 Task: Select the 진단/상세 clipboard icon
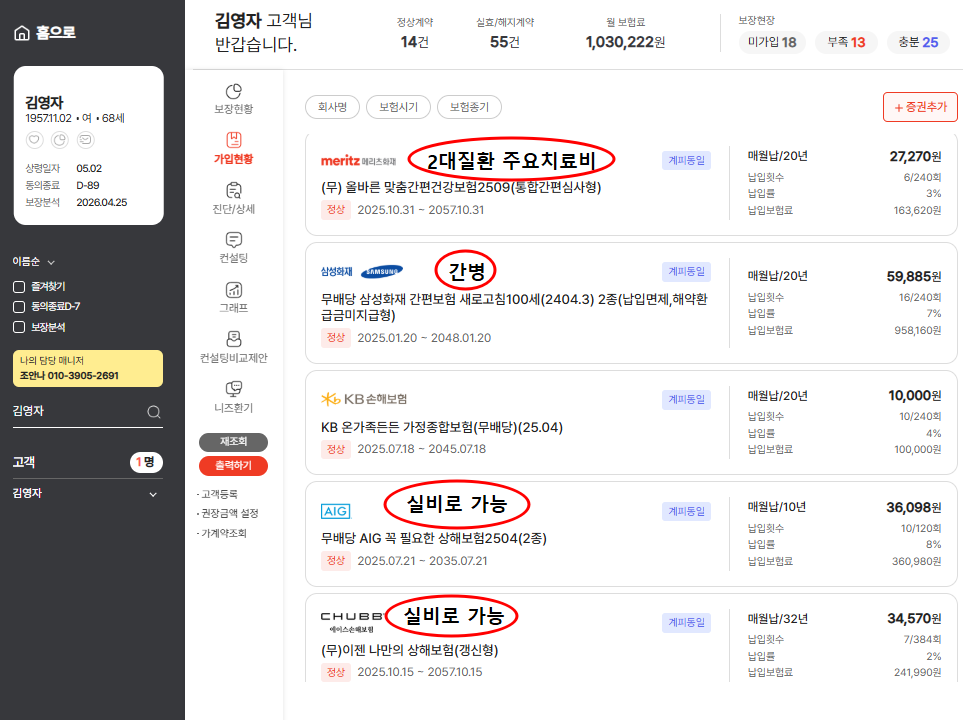(234, 190)
